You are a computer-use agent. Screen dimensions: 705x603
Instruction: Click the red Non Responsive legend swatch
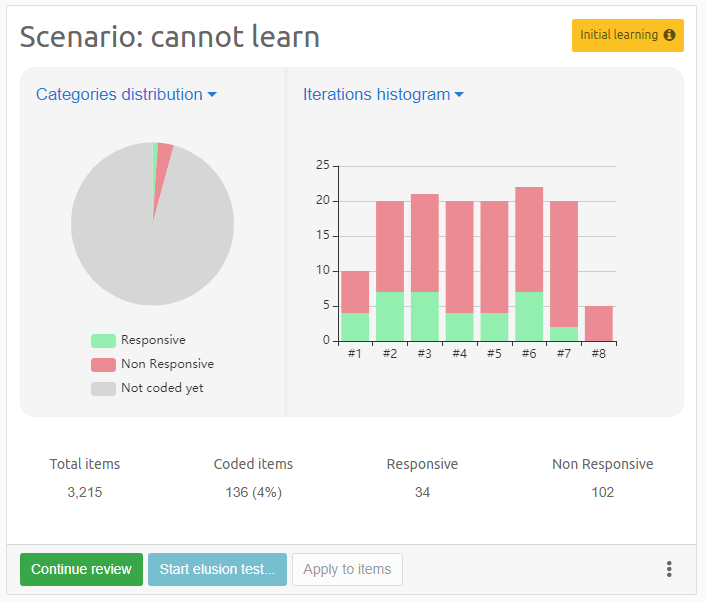(x=103, y=365)
